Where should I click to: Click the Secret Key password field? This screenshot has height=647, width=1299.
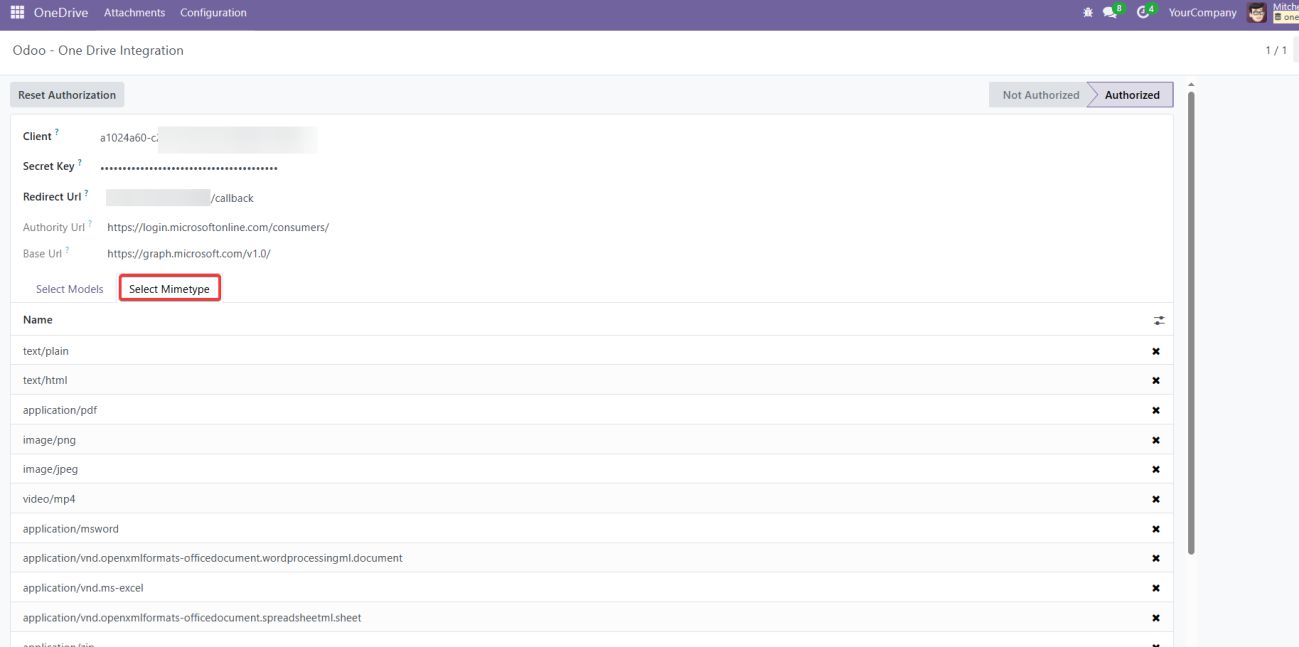click(x=190, y=167)
